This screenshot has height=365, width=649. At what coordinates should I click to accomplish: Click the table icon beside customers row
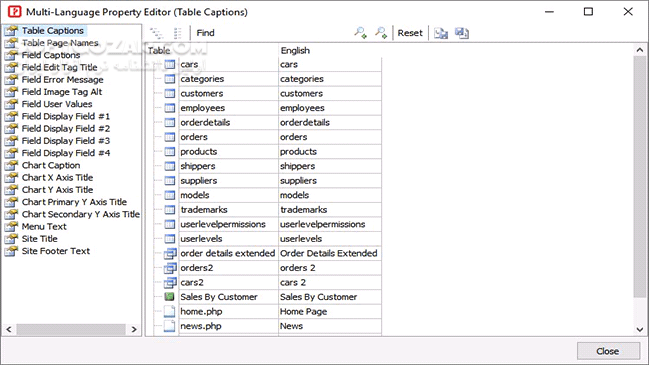(170, 93)
